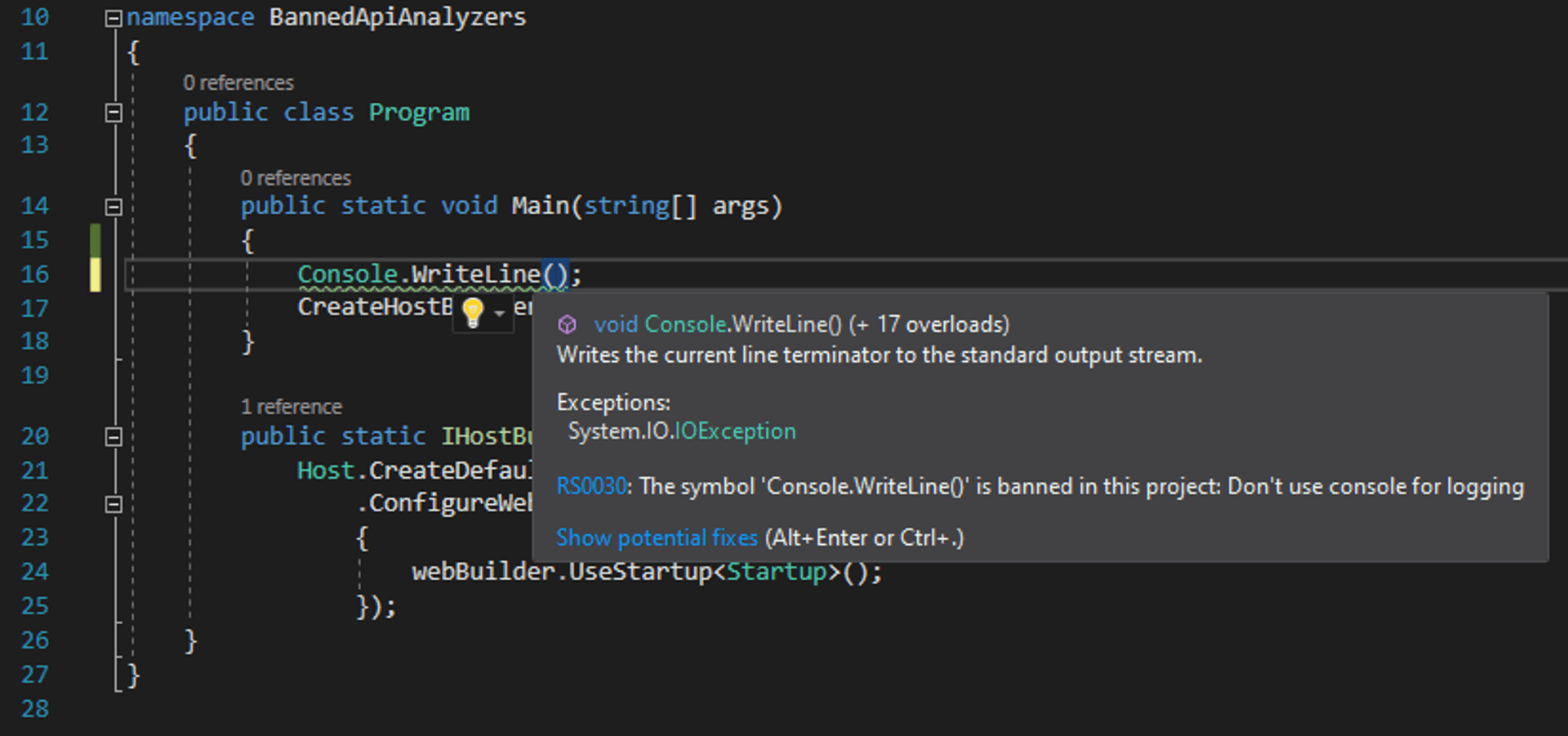The image size is (1568, 736).
Task: Open the quick actions dropdown arrow
Action: (498, 314)
